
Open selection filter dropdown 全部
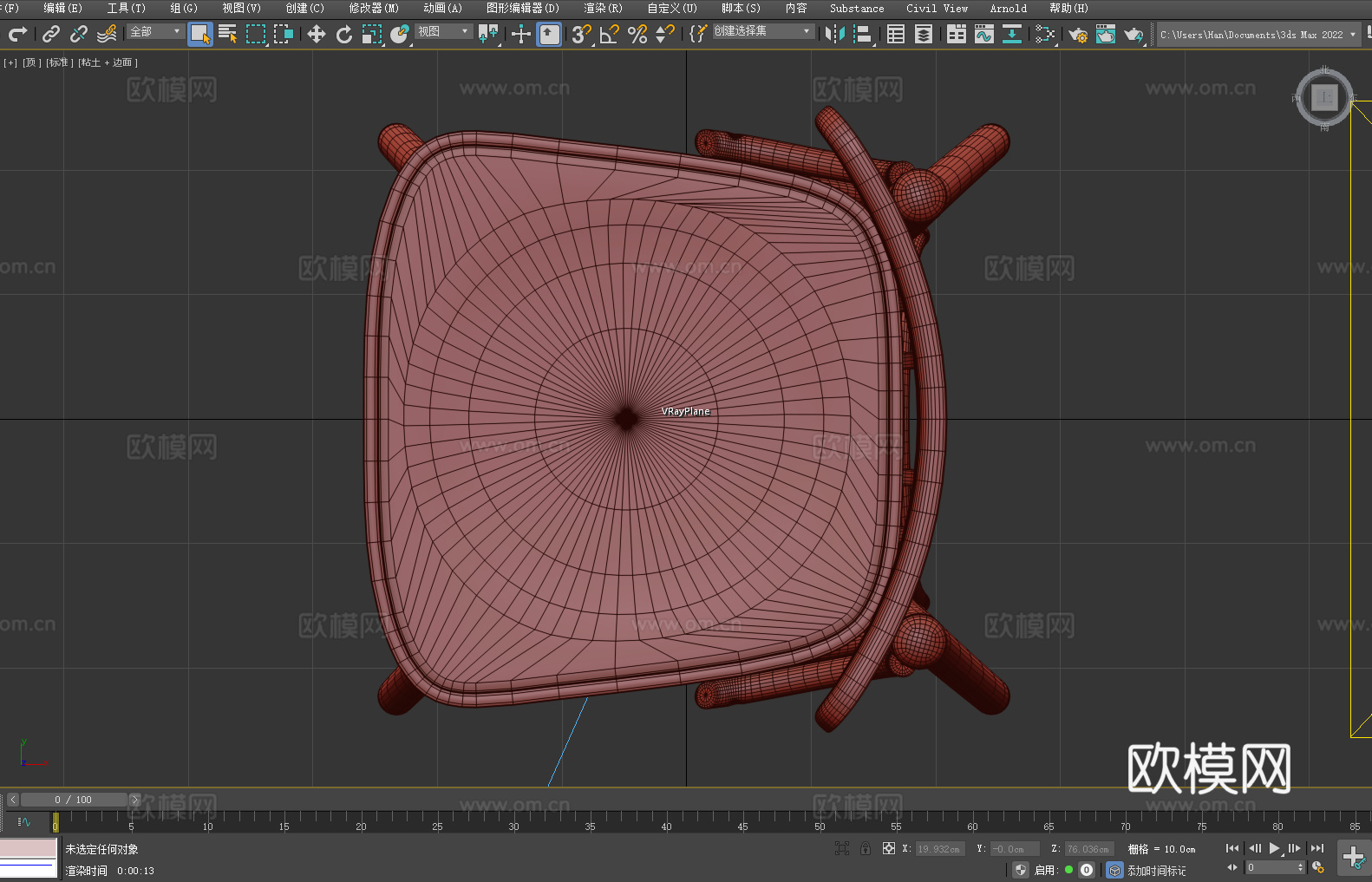pyautogui.click(x=155, y=31)
